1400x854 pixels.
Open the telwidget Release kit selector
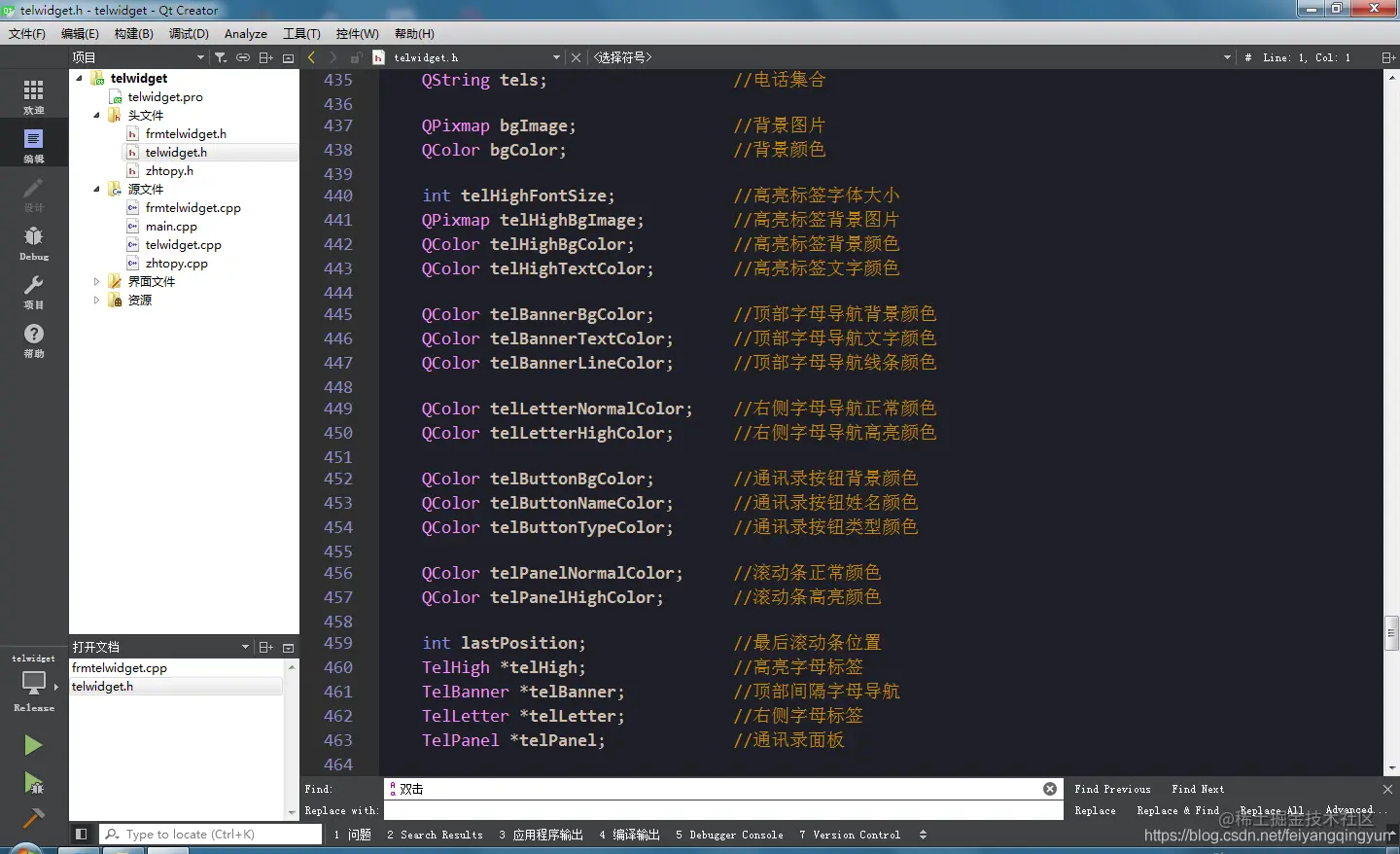coord(34,684)
